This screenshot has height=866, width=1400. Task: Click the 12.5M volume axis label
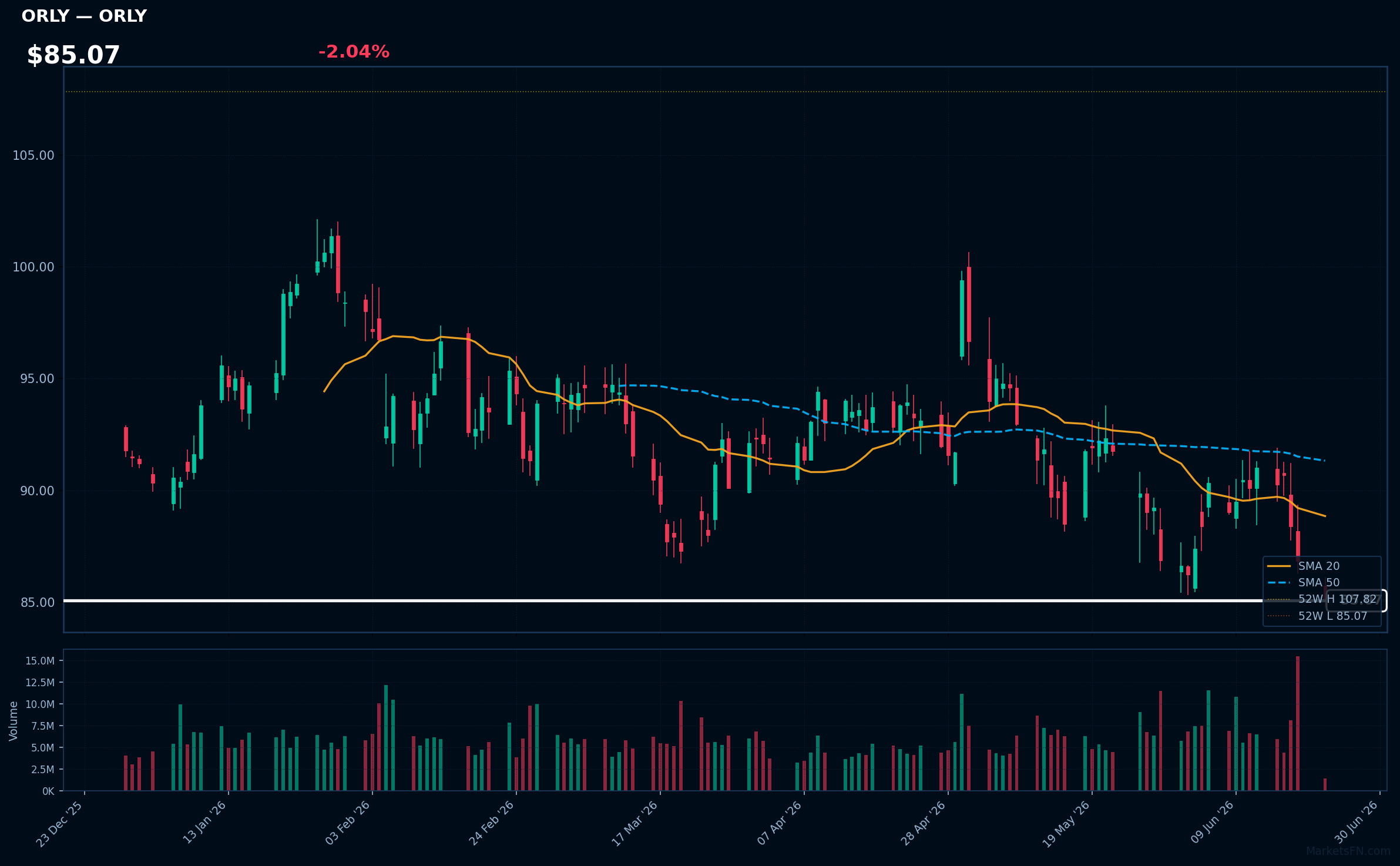point(40,682)
